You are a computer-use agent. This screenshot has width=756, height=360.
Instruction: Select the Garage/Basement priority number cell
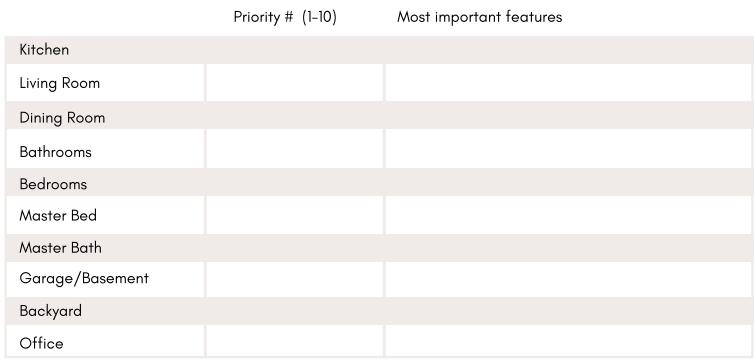click(x=295, y=280)
